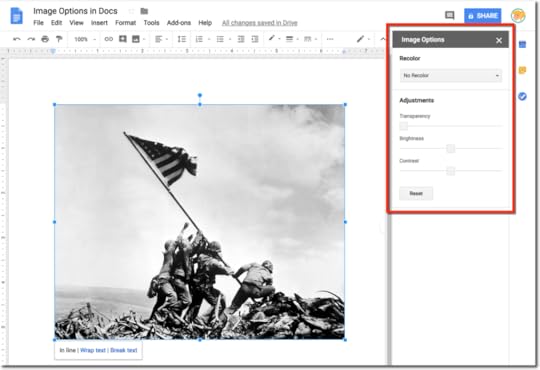Expand the Border dash dropdown arrow
The width and height of the screenshot is (540, 370).
pyautogui.click(x=316, y=39)
